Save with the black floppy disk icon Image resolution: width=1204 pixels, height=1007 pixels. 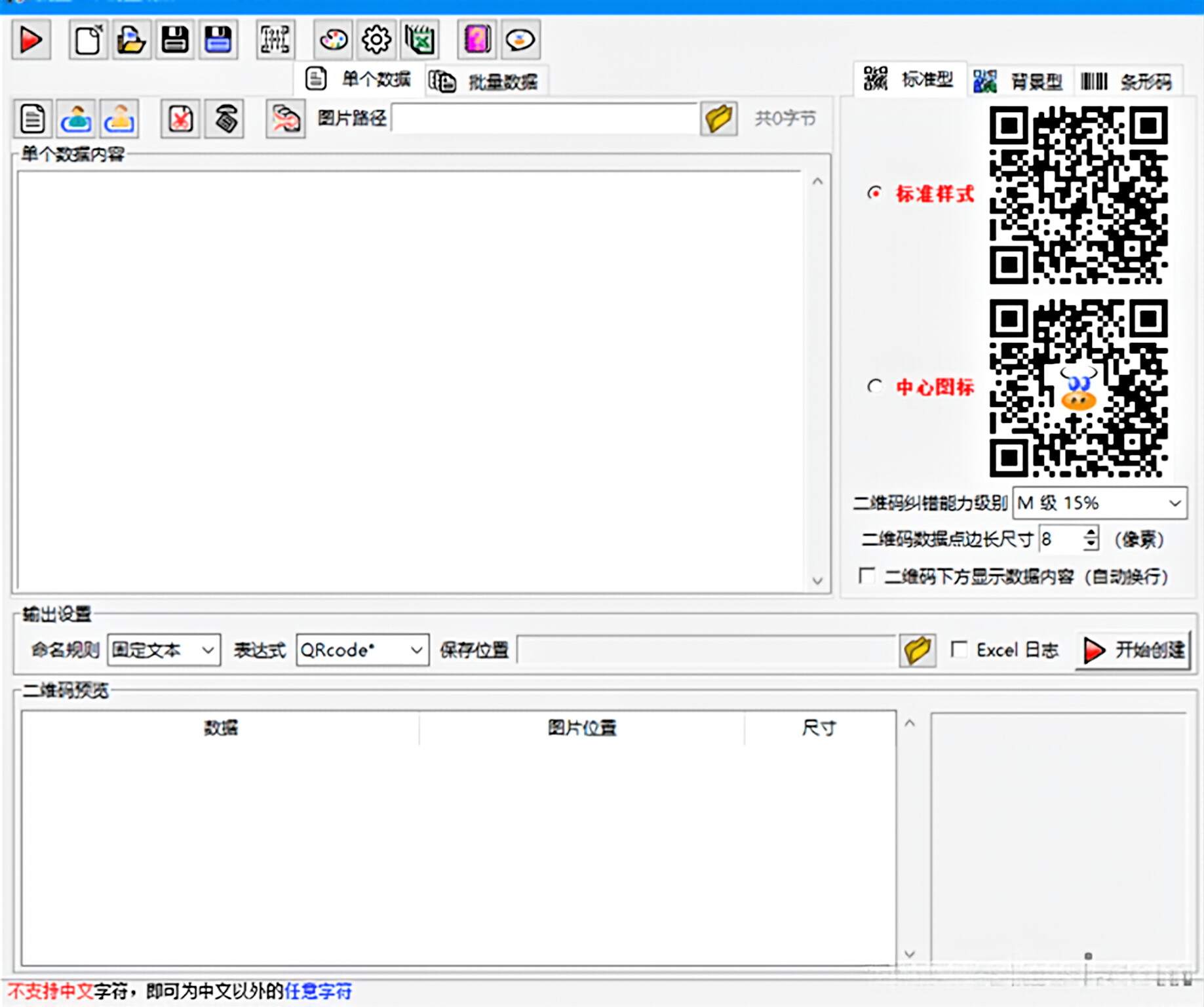click(x=174, y=40)
